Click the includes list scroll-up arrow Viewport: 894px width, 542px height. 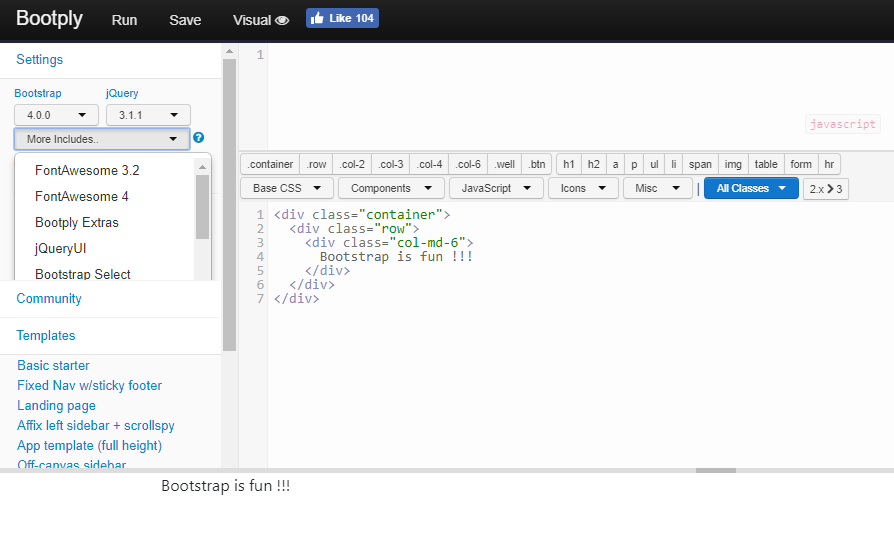point(202,167)
